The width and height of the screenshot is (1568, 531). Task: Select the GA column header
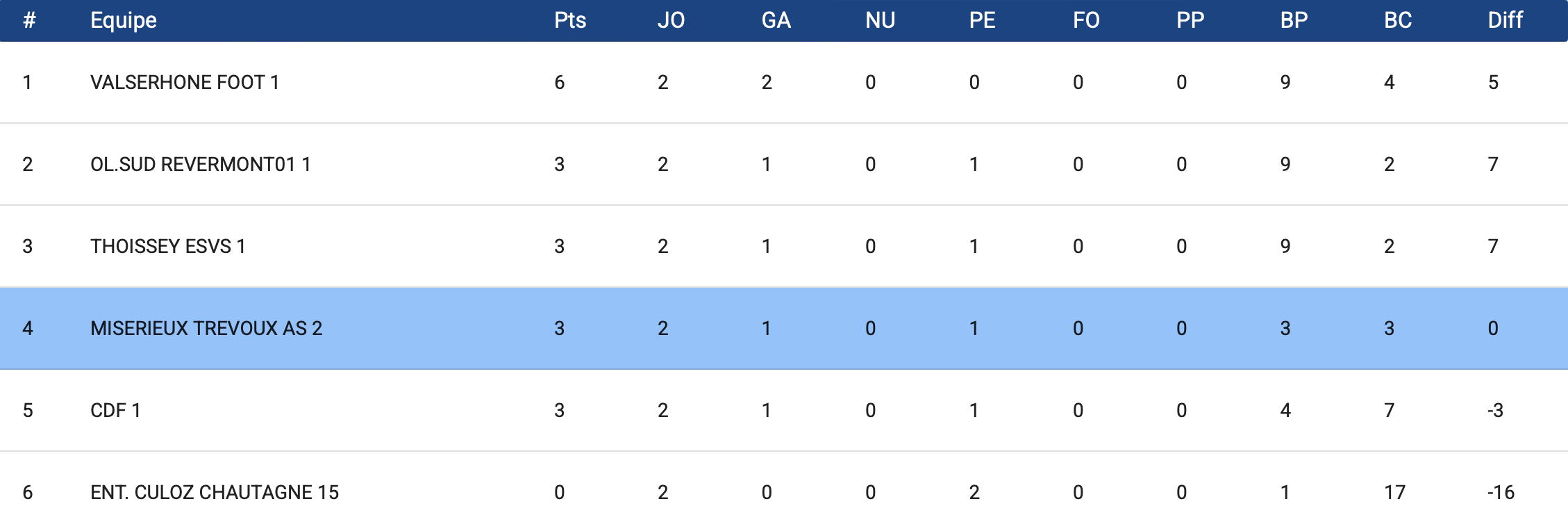point(776,20)
